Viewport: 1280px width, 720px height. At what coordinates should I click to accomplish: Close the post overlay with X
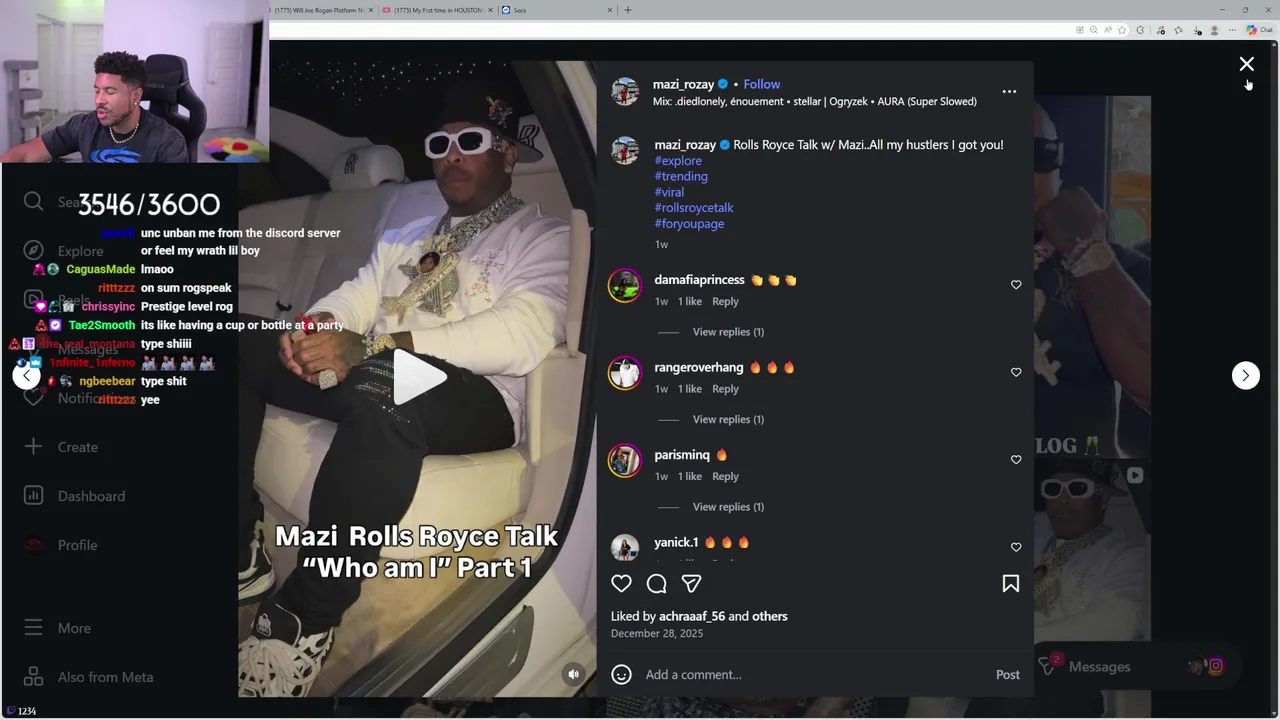tap(1246, 64)
